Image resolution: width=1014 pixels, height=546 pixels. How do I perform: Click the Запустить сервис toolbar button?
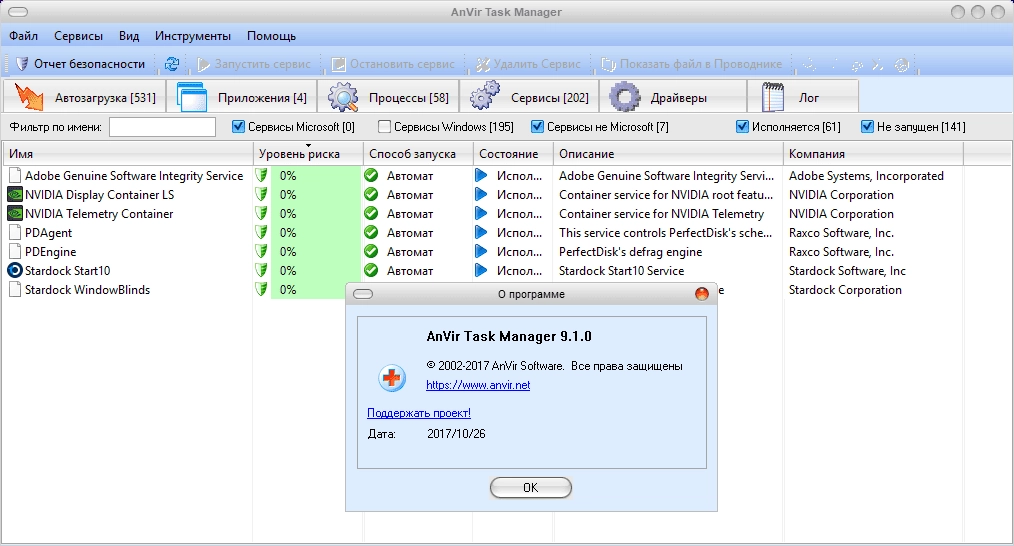tap(254, 64)
